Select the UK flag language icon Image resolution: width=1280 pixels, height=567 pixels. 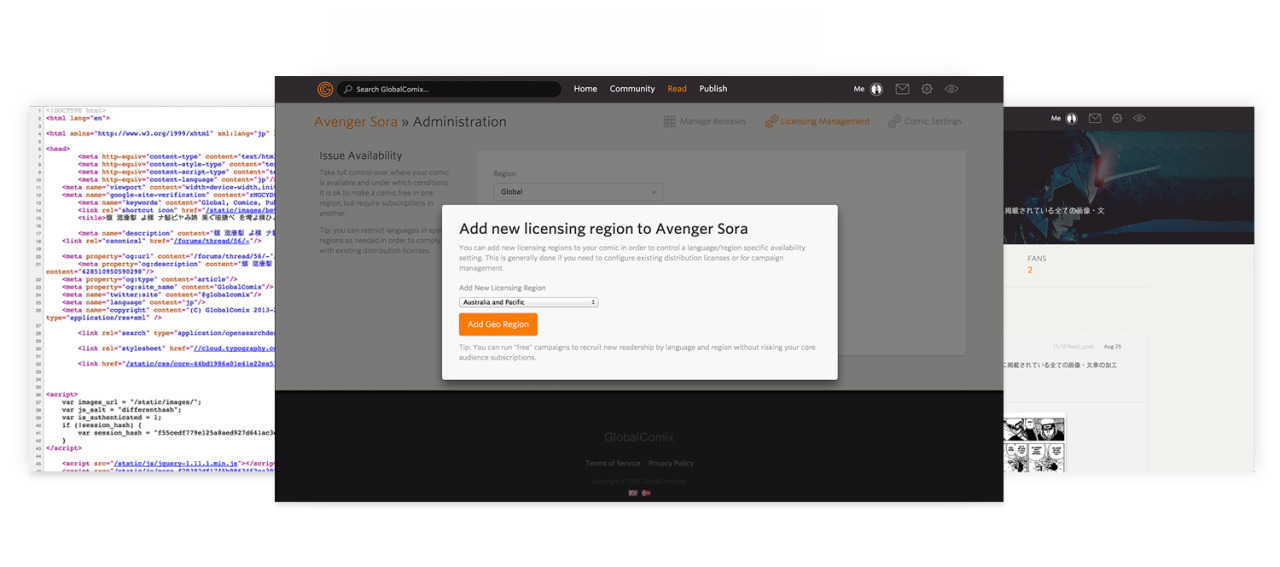click(x=632, y=493)
